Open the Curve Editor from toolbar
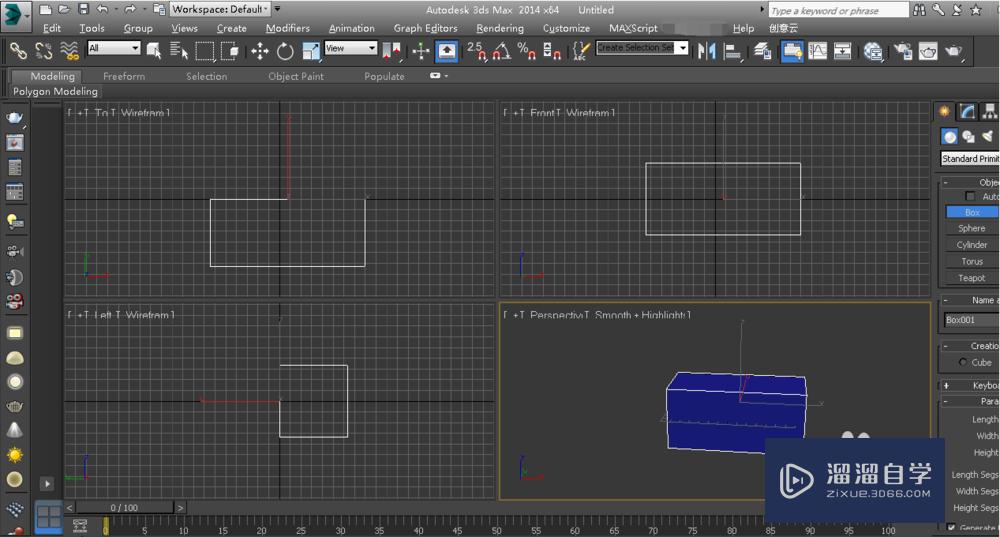Image resolution: width=1000 pixels, height=537 pixels. tap(818, 51)
